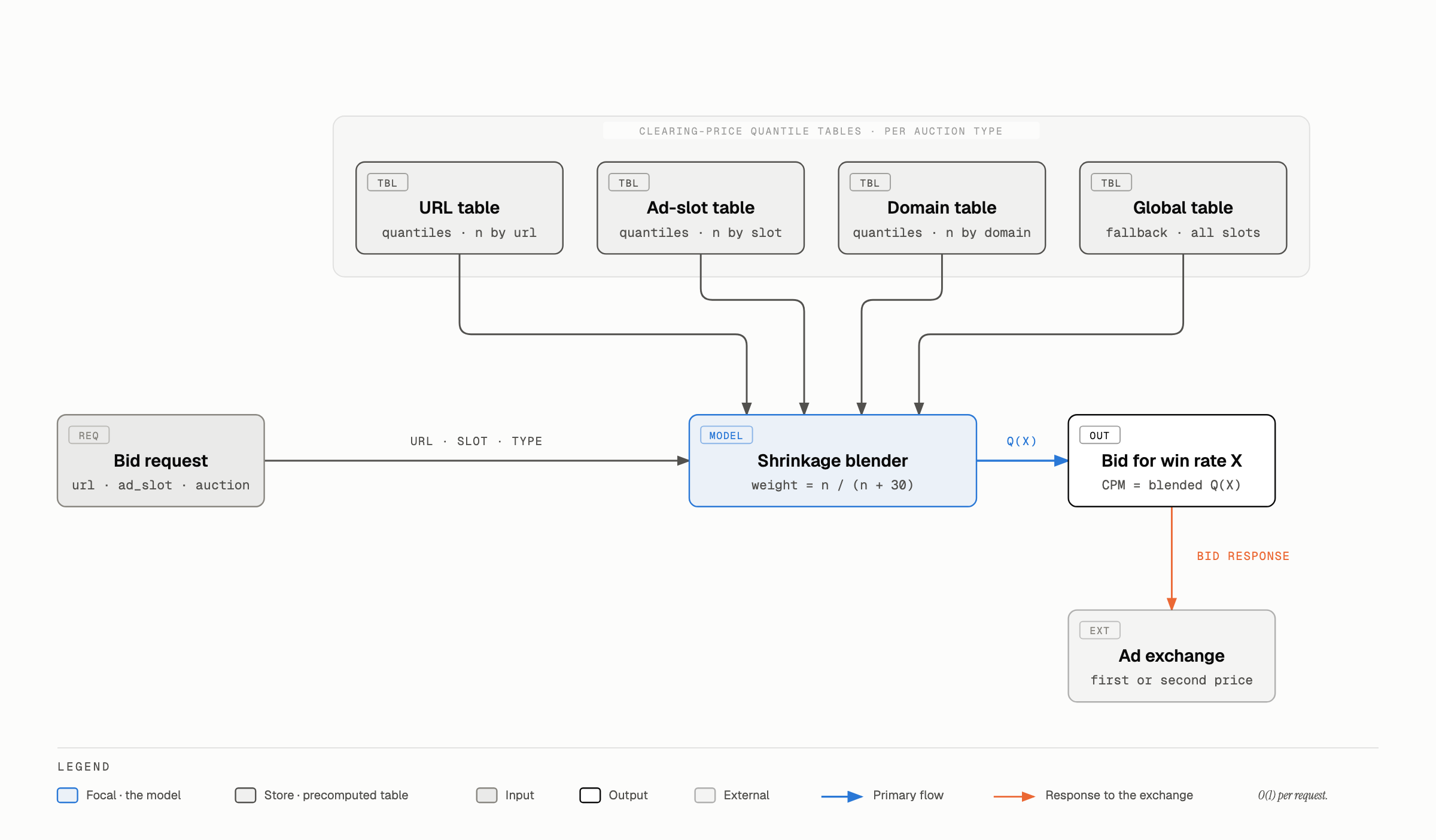Click the REQ tag on Bid request

pyautogui.click(x=89, y=435)
